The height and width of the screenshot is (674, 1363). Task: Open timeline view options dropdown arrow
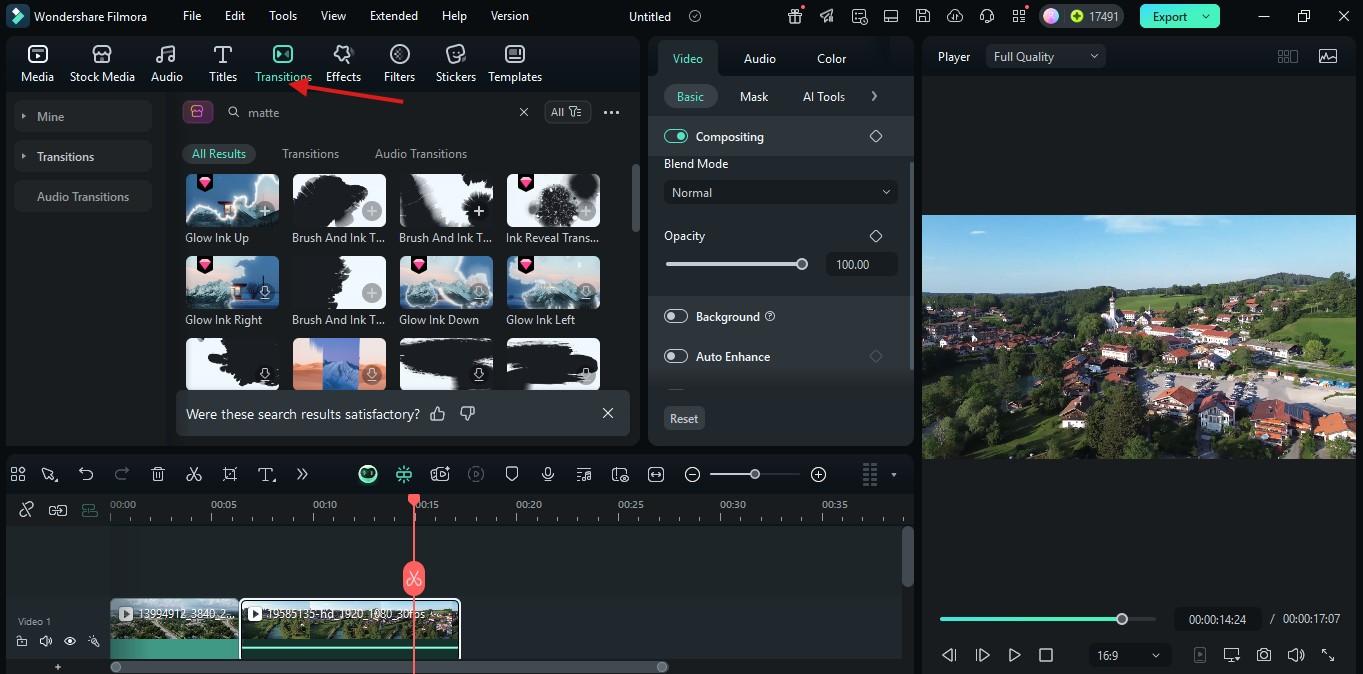(x=894, y=474)
